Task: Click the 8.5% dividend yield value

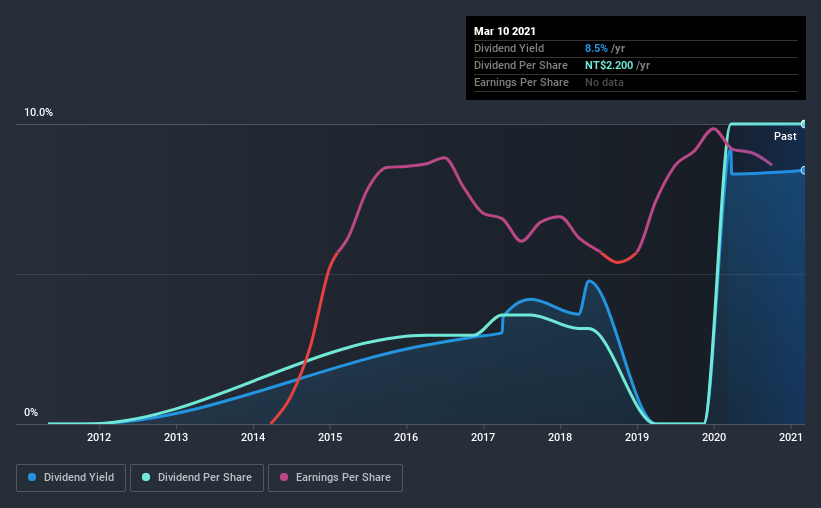Action: pos(596,48)
